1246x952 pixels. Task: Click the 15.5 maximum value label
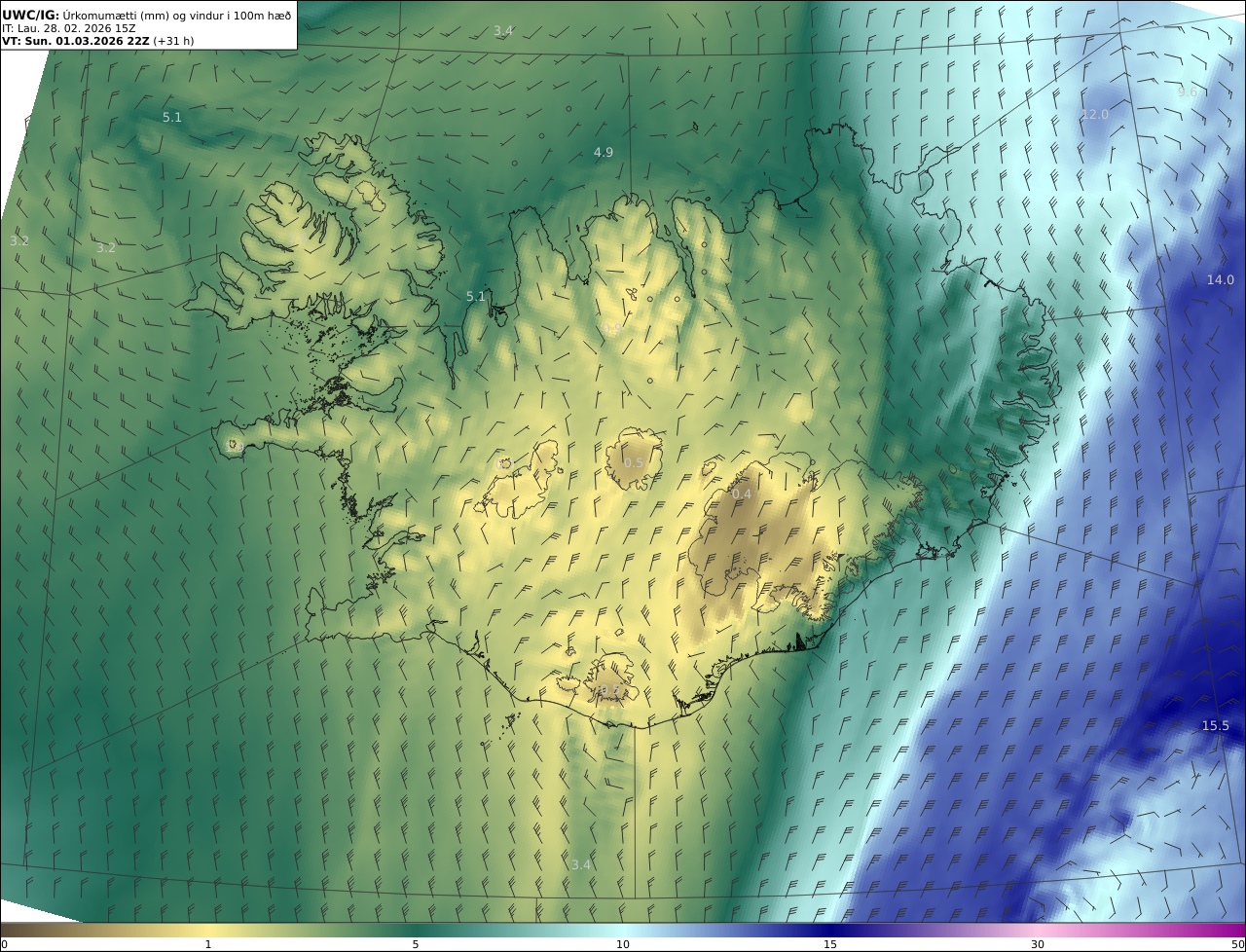tap(1215, 725)
